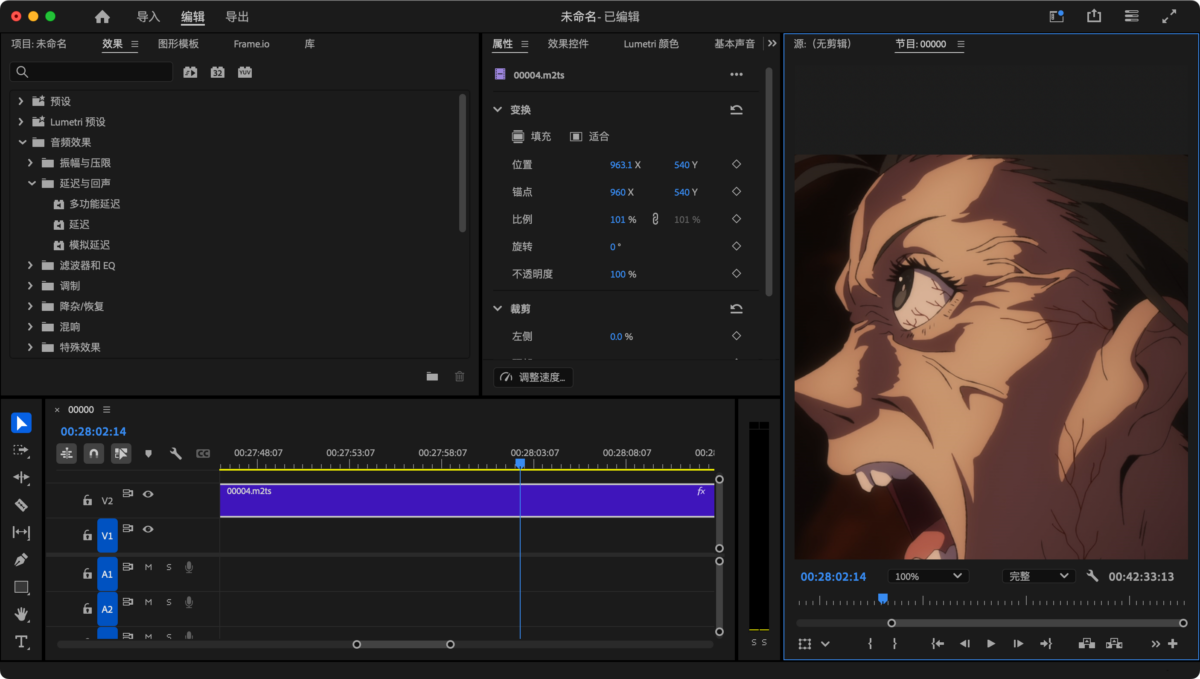
Task: Toggle lock on track V2
Action: [x=87, y=500]
